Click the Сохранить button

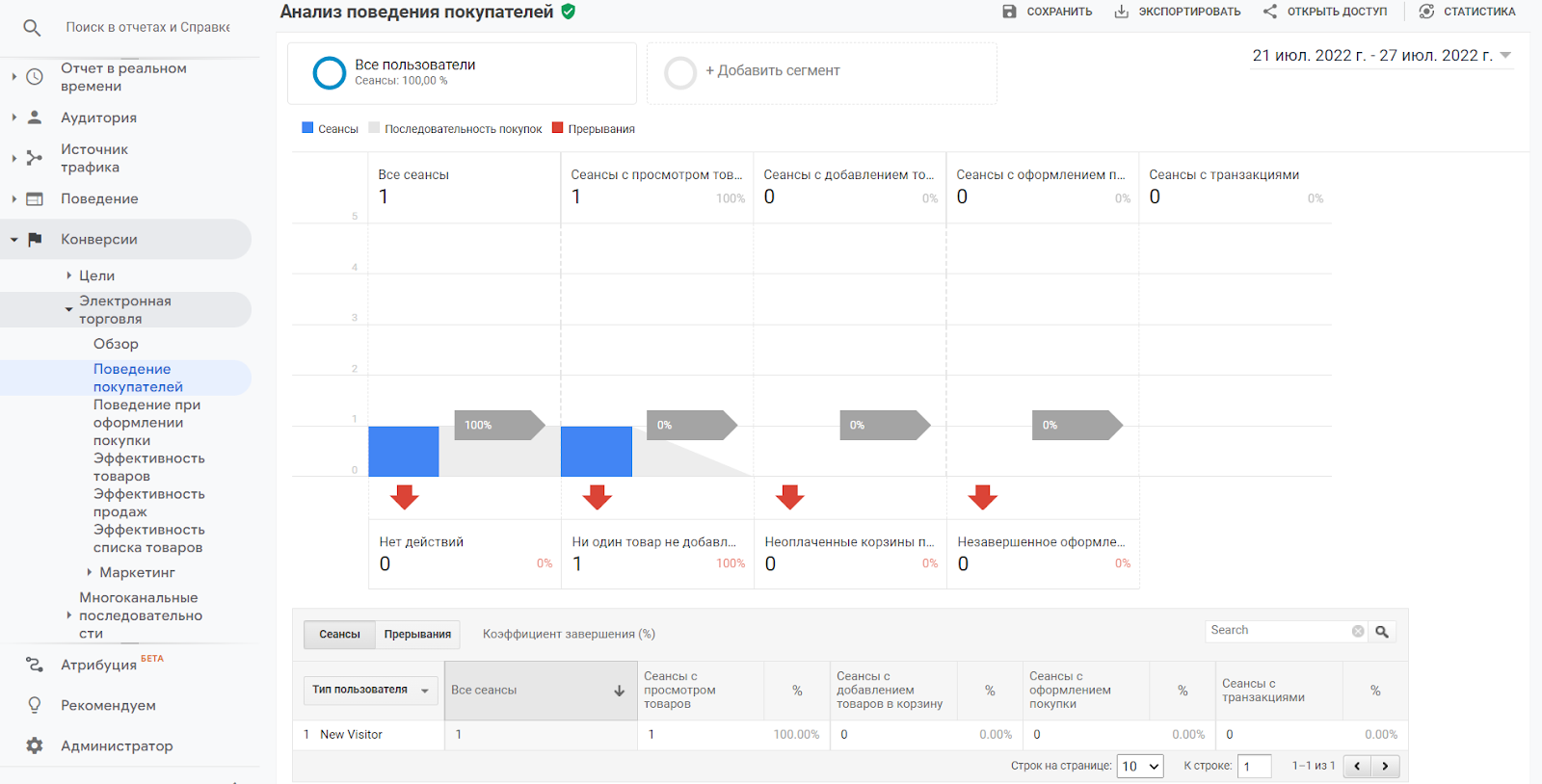click(x=1048, y=12)
